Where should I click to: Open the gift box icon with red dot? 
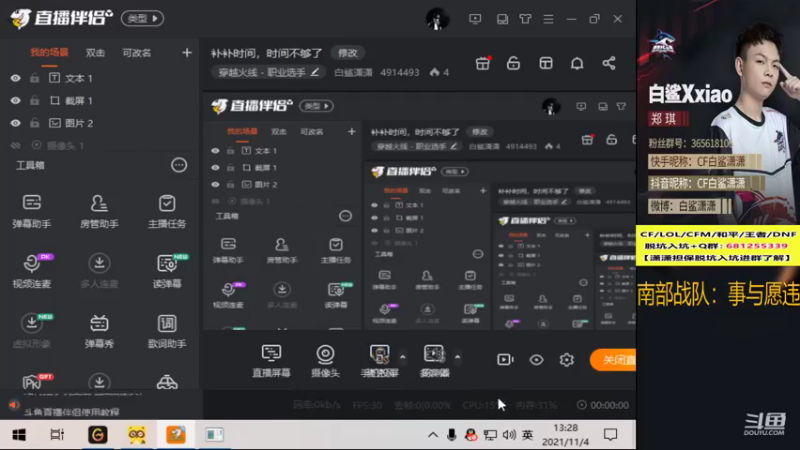point(483,63)
